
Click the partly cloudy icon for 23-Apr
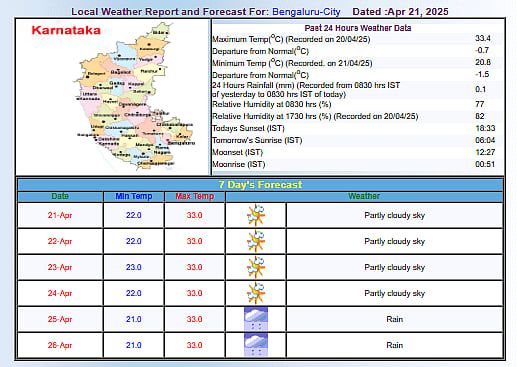256,267
